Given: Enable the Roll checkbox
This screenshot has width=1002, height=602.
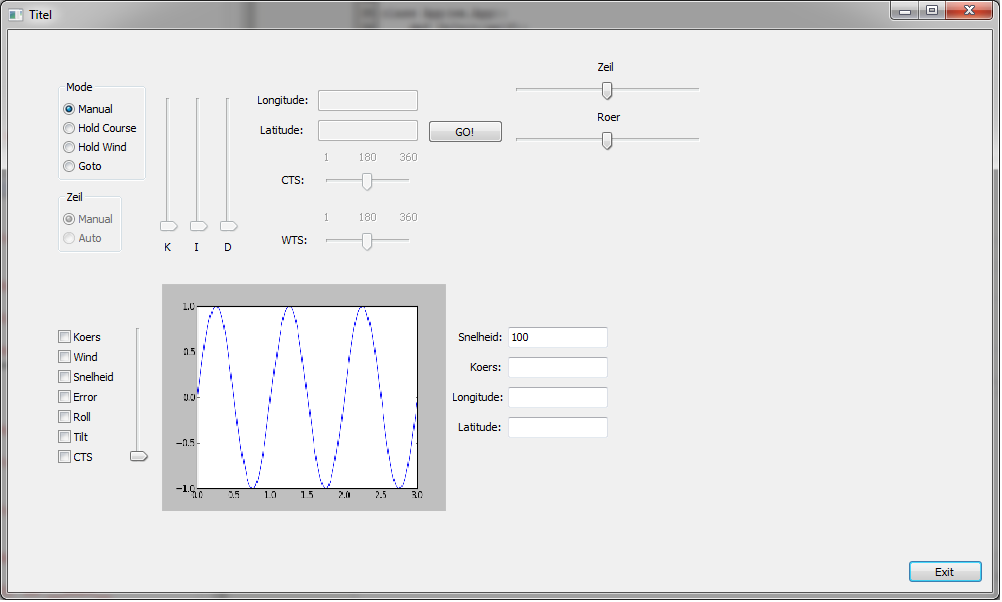Looking at the screenshot, I should tap(65, 417).
